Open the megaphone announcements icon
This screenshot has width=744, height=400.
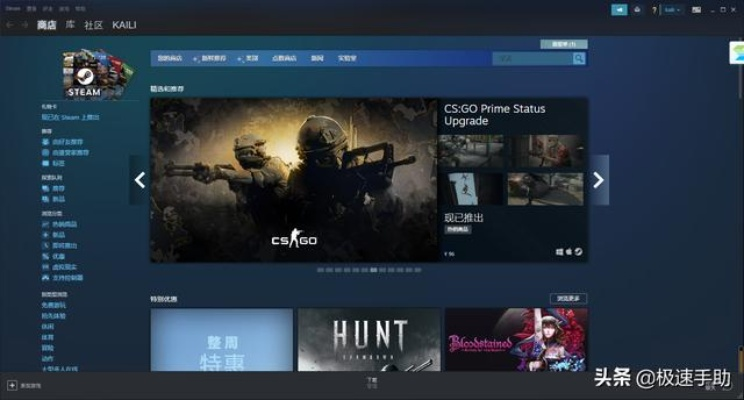pyautogui.click(x=619, y=9)
